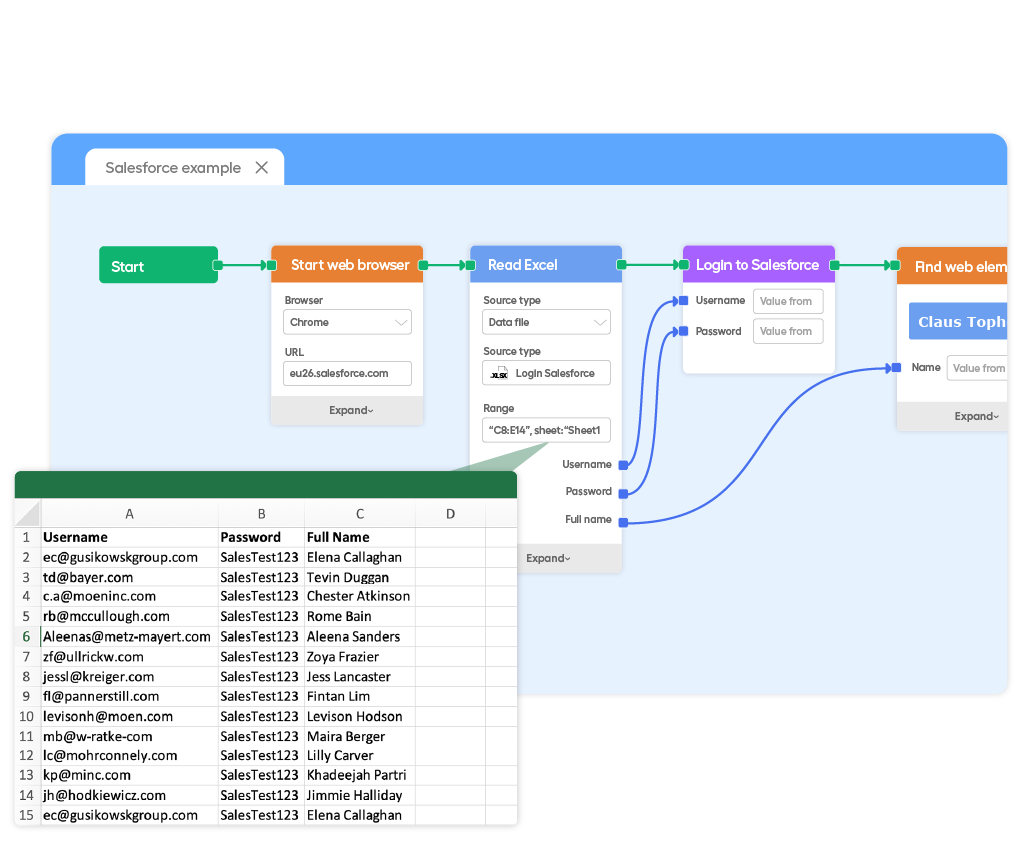Click the Full Name header cell

coord(360,537)
